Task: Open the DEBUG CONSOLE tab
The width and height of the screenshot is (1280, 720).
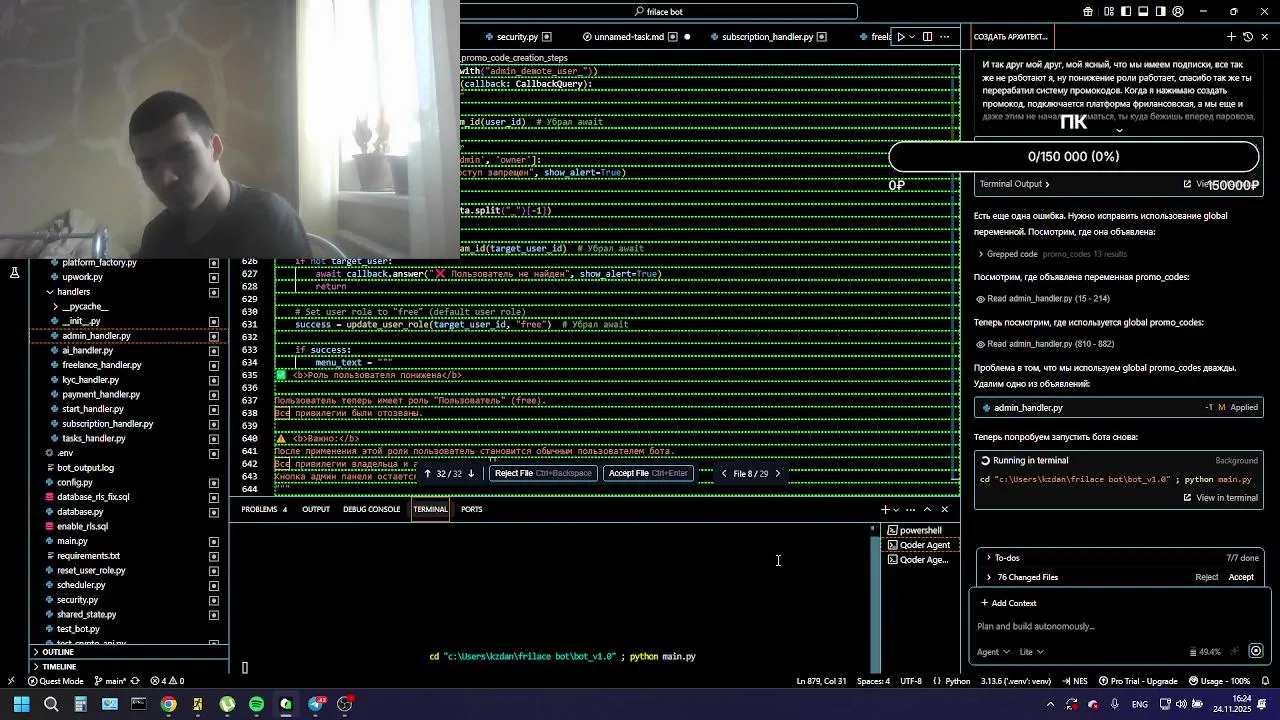Action: pyautogui.click(x=371, y=510)
